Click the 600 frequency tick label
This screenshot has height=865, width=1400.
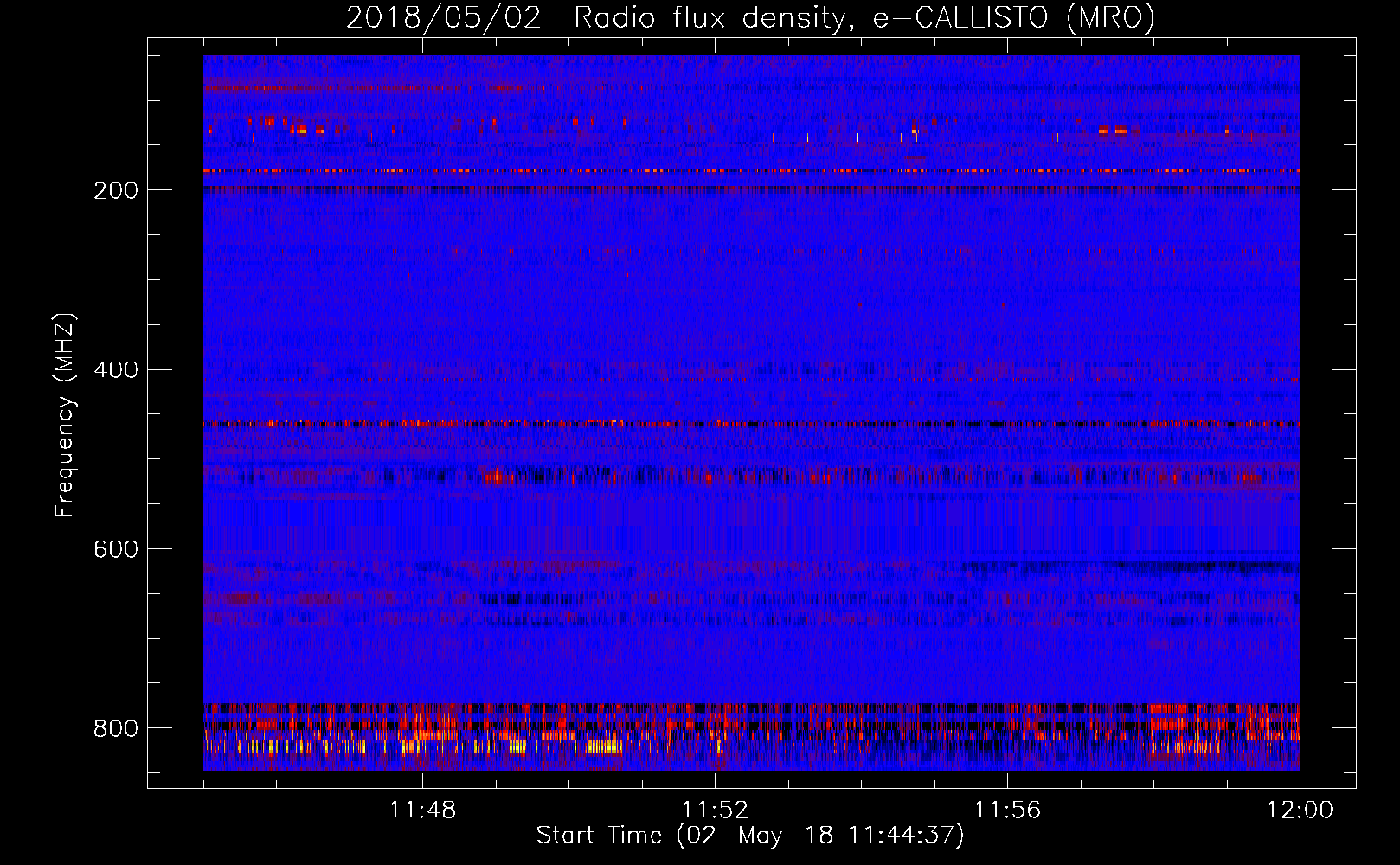116,549
